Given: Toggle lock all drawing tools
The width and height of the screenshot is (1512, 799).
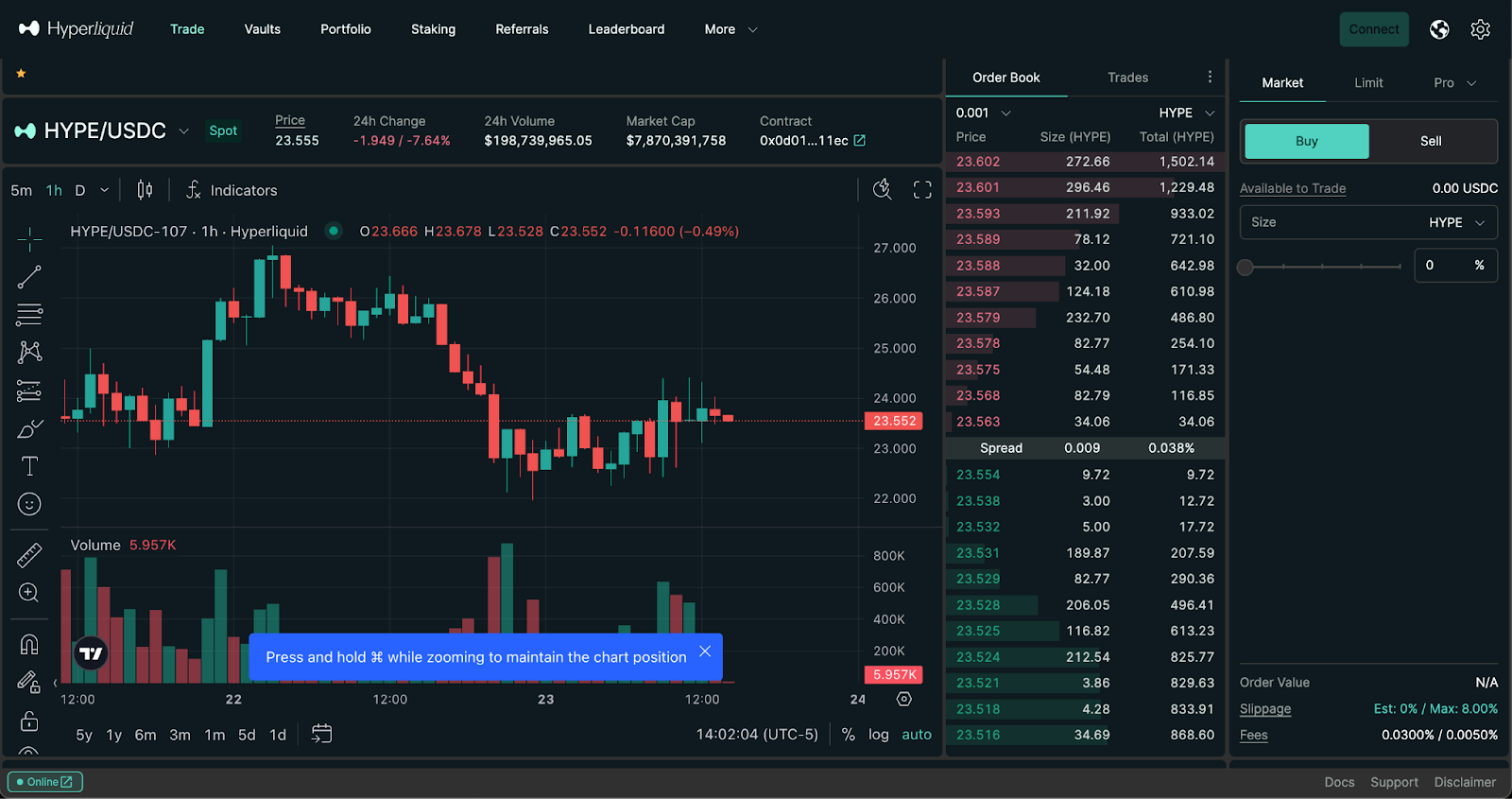Looking at the screenshot, I should tap(29, 721).
